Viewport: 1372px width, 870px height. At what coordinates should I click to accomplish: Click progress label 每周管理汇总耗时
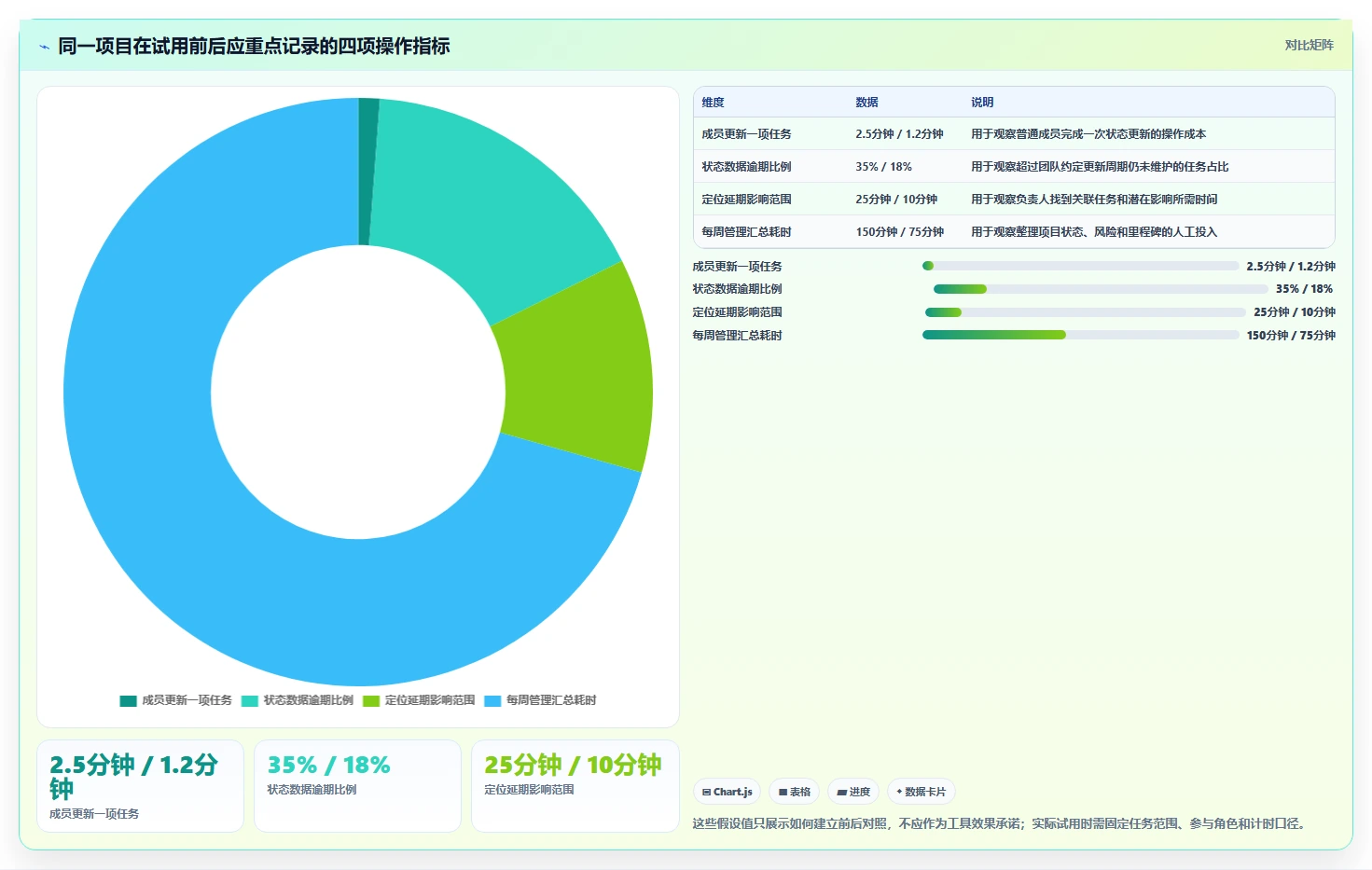737,336
